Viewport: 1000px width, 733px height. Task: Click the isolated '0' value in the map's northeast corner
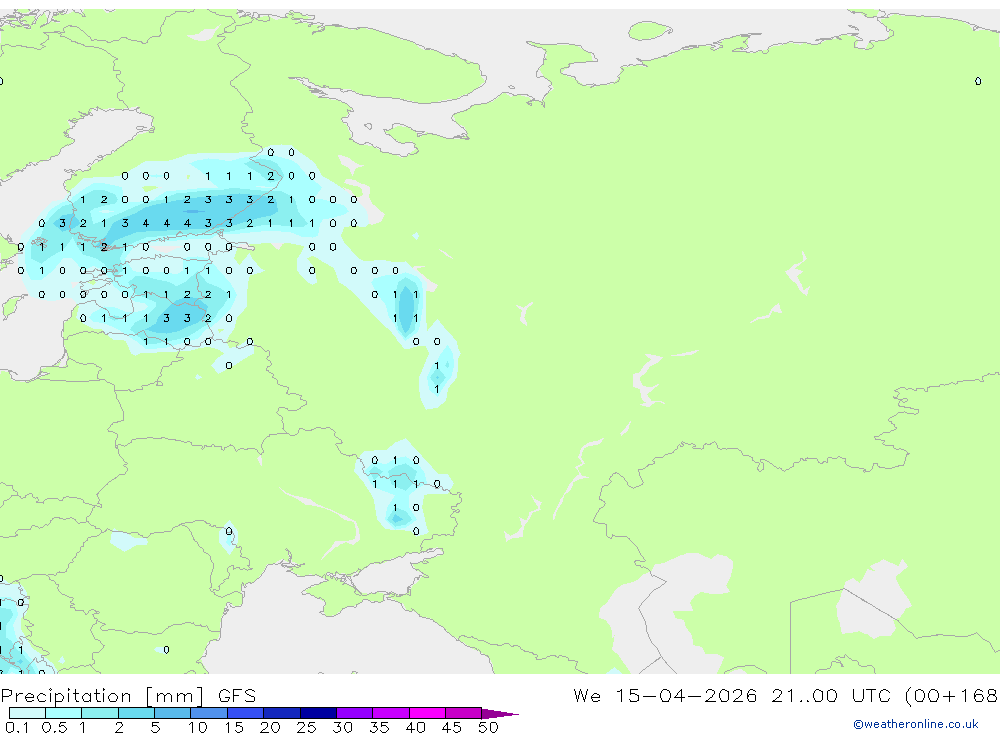[978, 81]
